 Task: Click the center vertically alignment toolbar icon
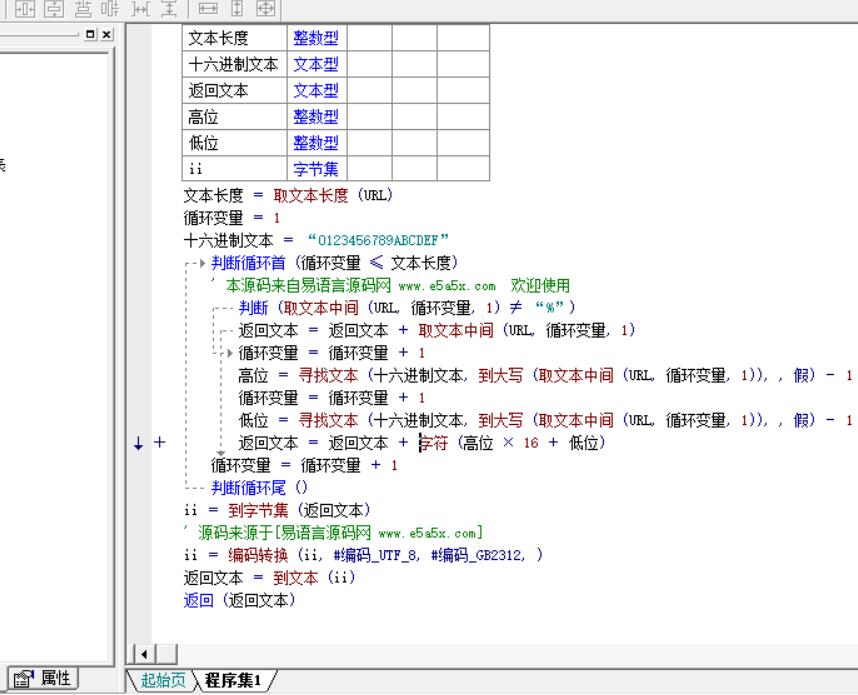point(54,9)
